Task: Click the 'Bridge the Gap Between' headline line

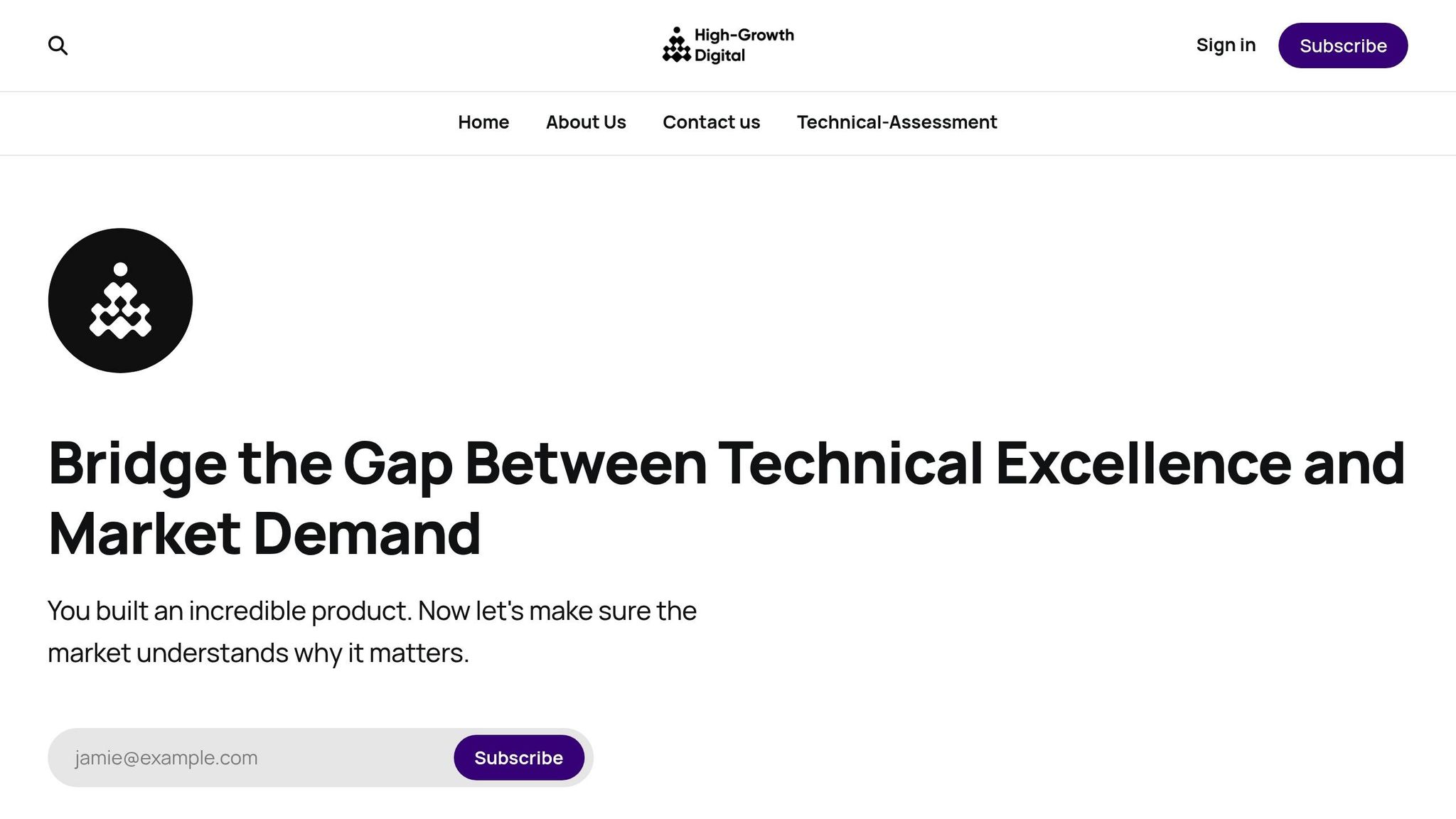Action: click(x=377, y=464)
